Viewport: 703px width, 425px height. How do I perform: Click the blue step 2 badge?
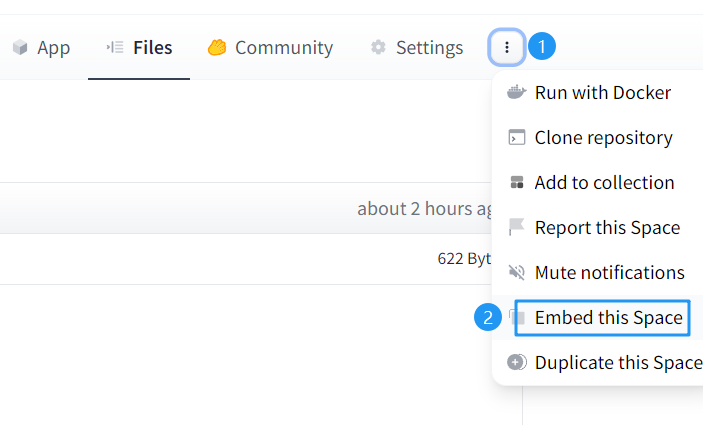488,318
